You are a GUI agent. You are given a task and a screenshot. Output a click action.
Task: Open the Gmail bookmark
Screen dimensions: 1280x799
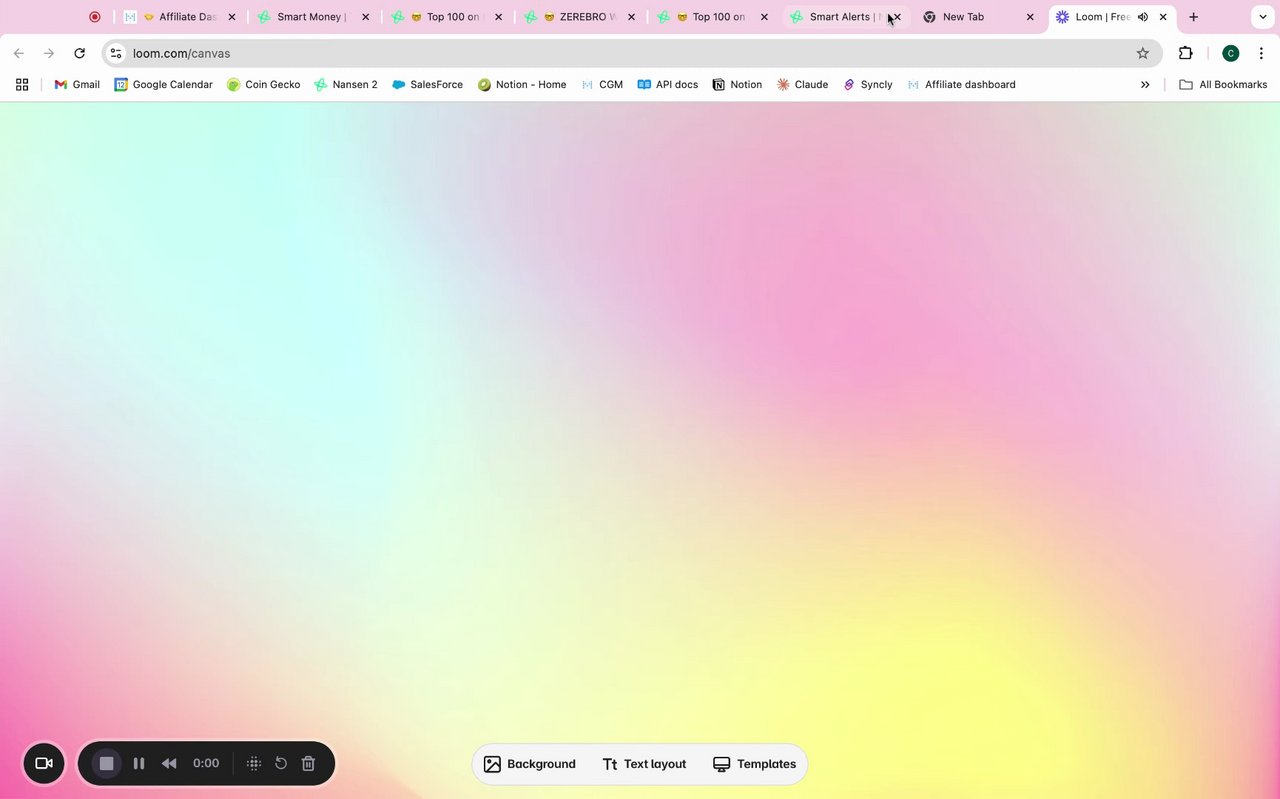(77, 85)
